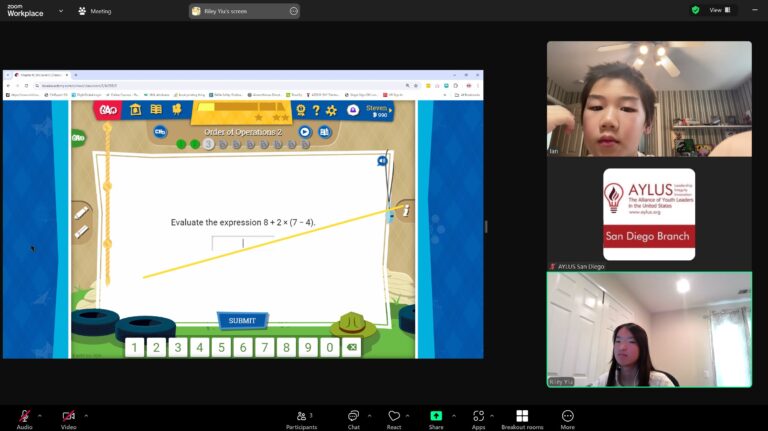Open the Participants panel
The height and width of the screenshot is (431, 768).
[x=301, y=419]
